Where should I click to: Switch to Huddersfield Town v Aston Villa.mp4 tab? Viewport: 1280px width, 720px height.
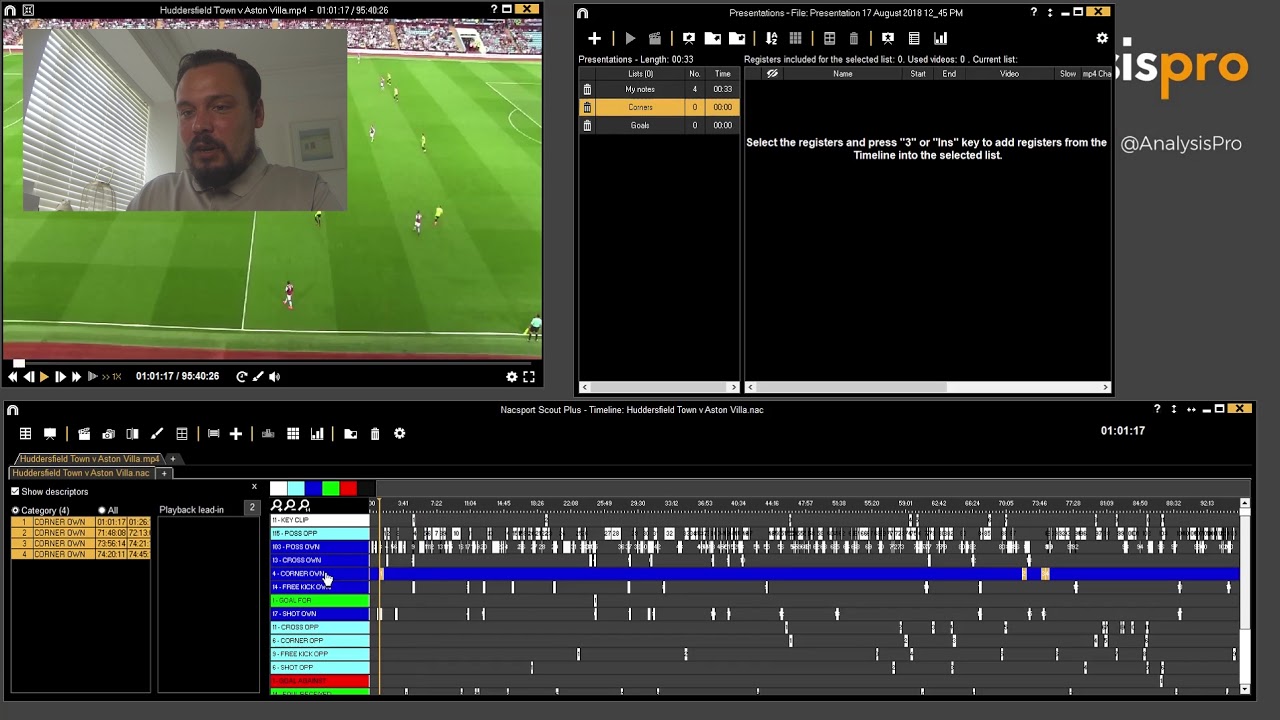89,459
